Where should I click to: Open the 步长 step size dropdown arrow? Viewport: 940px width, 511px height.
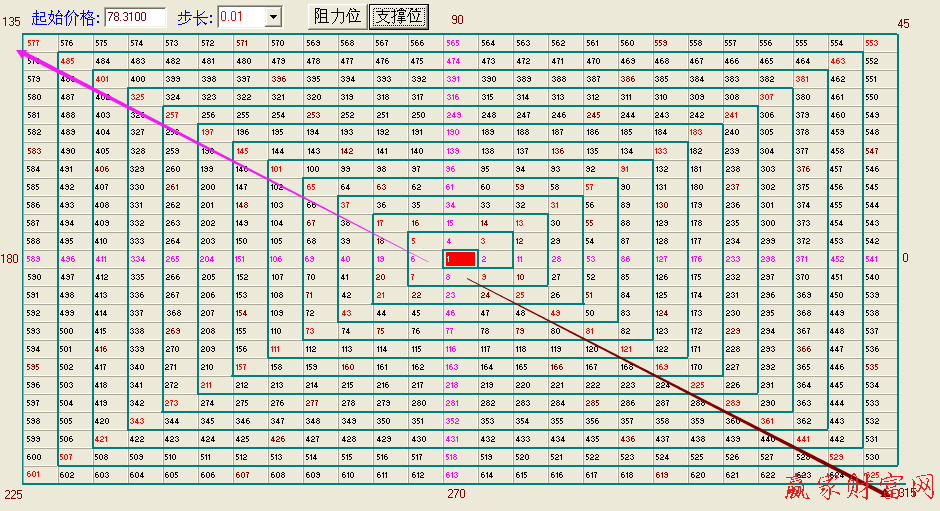click(x=273, y=17)
